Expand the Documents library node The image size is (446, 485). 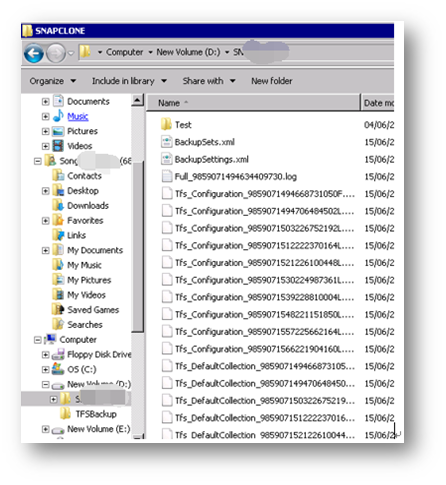point(45,101)
